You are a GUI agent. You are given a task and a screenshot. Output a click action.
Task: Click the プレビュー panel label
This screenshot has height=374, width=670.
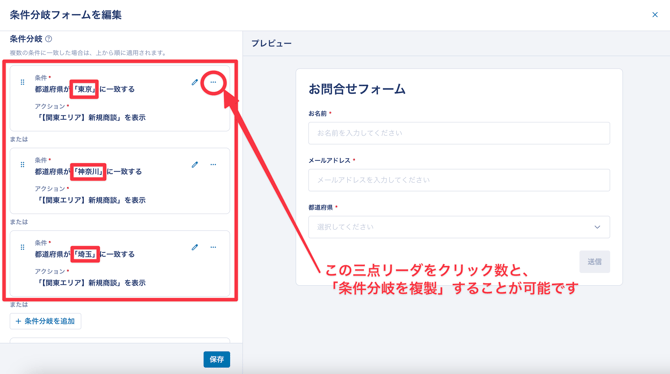[271, 43]
